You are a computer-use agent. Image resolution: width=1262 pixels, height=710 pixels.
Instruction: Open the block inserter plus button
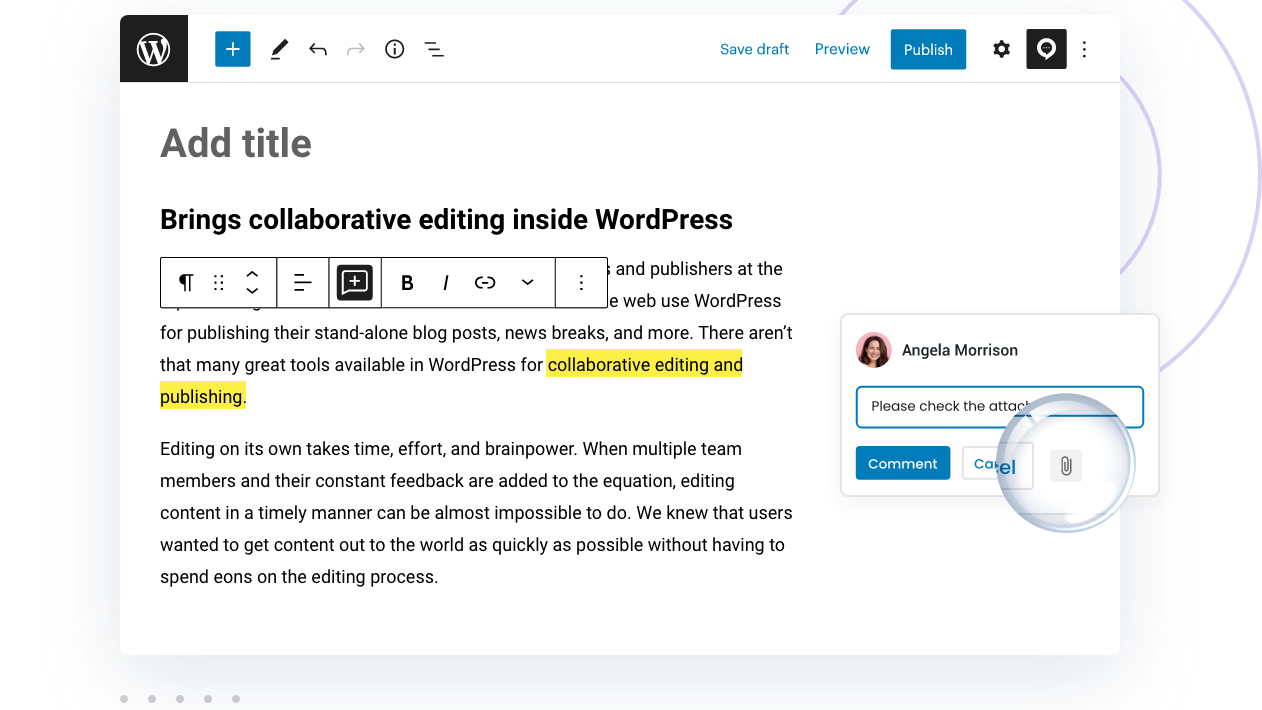tap(232, 49)
